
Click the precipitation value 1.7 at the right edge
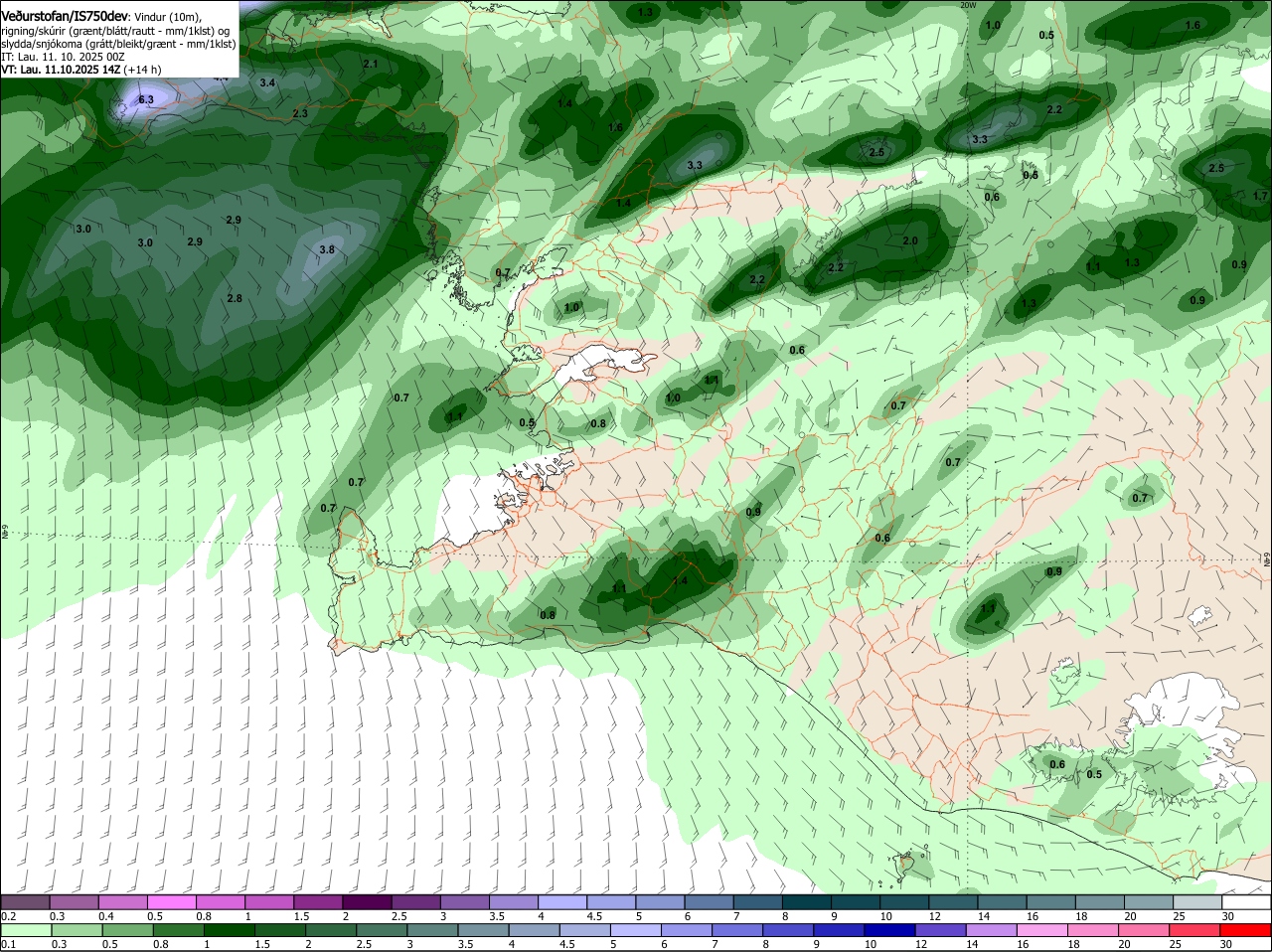pyautogui.click(x=1261, y=196)
